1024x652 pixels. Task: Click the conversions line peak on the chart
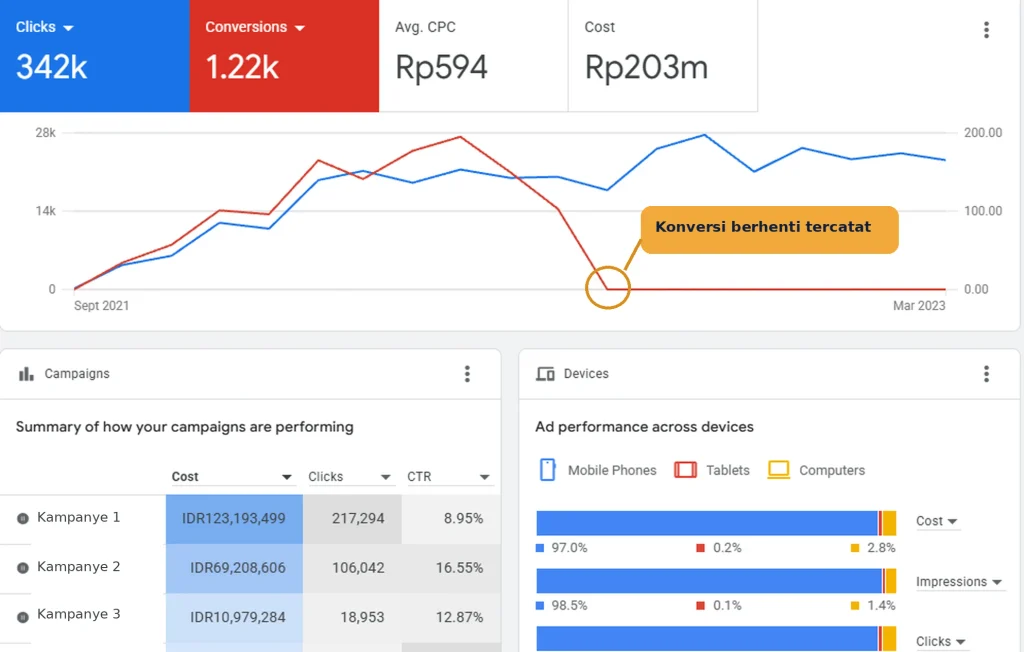tap(460, 137)
